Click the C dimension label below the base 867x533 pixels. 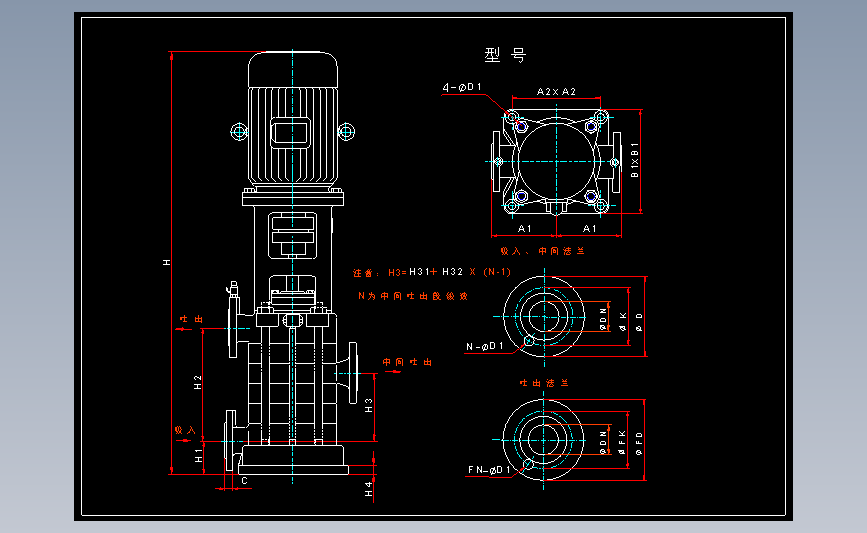244,481
